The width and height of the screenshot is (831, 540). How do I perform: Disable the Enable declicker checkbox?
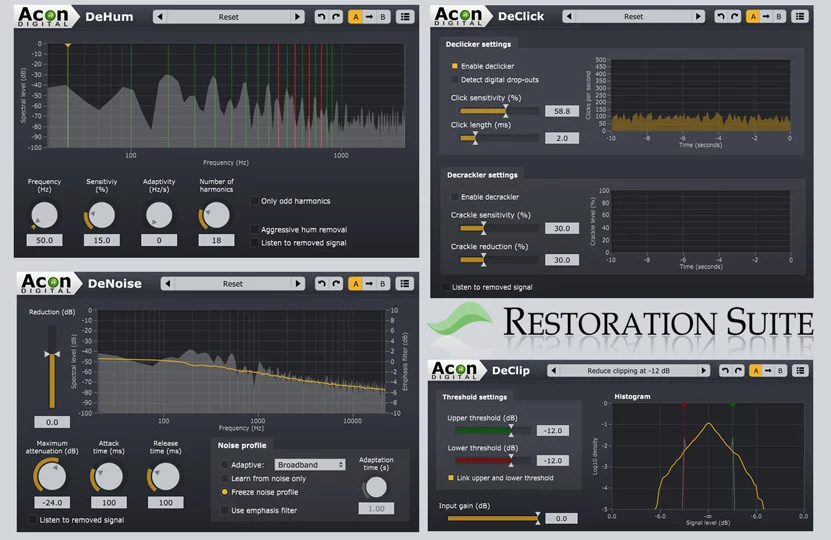(x=454, y=66)
